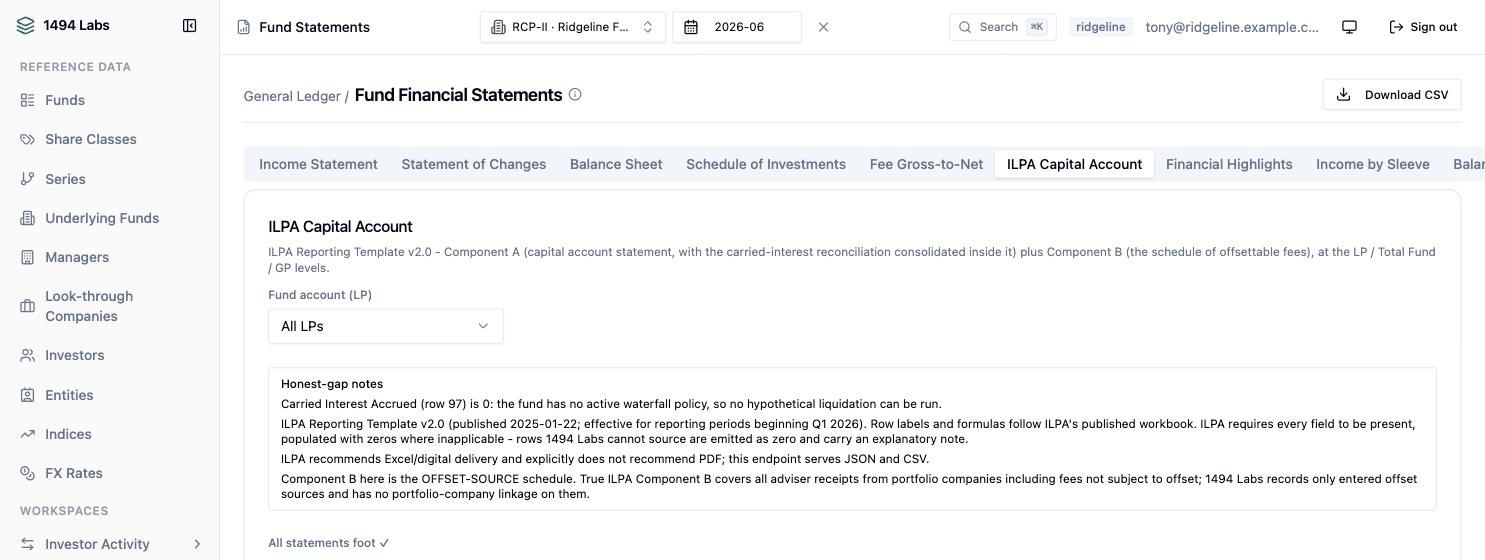Screen dimensions: 1485x560
Task: Click the Entities icon in sidebar
Action: [x=27, y=395]
